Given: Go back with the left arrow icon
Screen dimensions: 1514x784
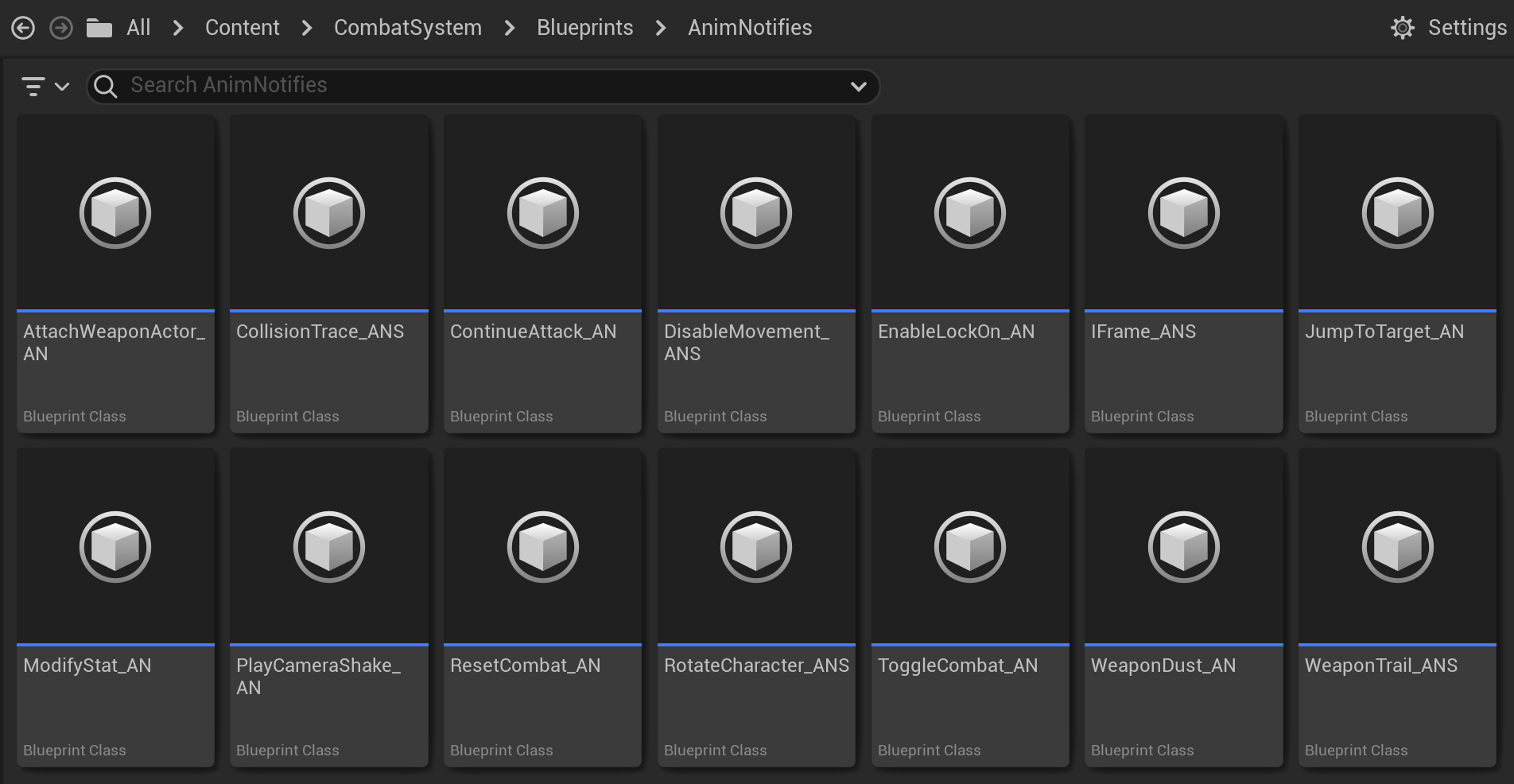Looking at the screenshot, I should (x=23, y=29).
